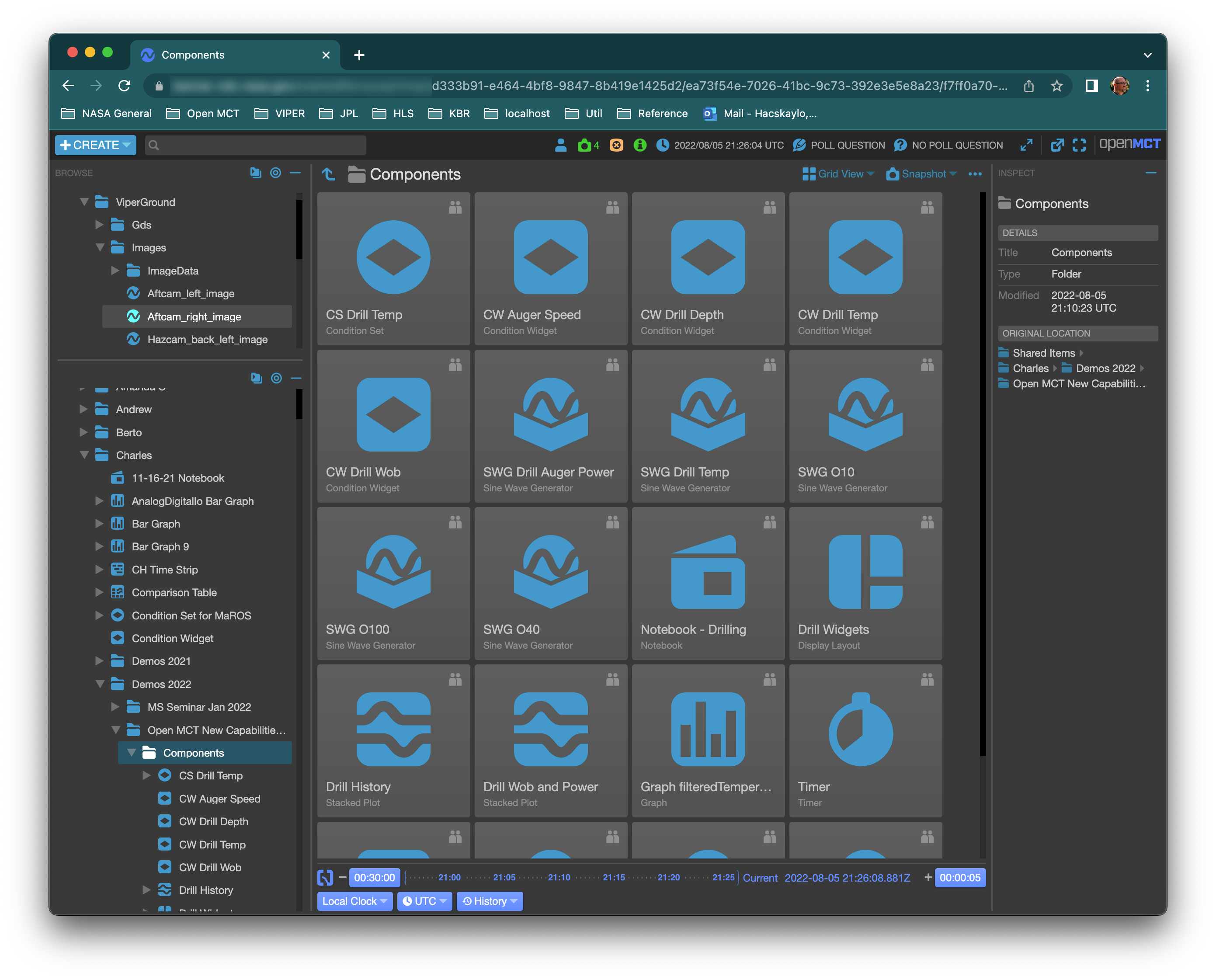Click the target sync icon in Browse header

[275, 173]
